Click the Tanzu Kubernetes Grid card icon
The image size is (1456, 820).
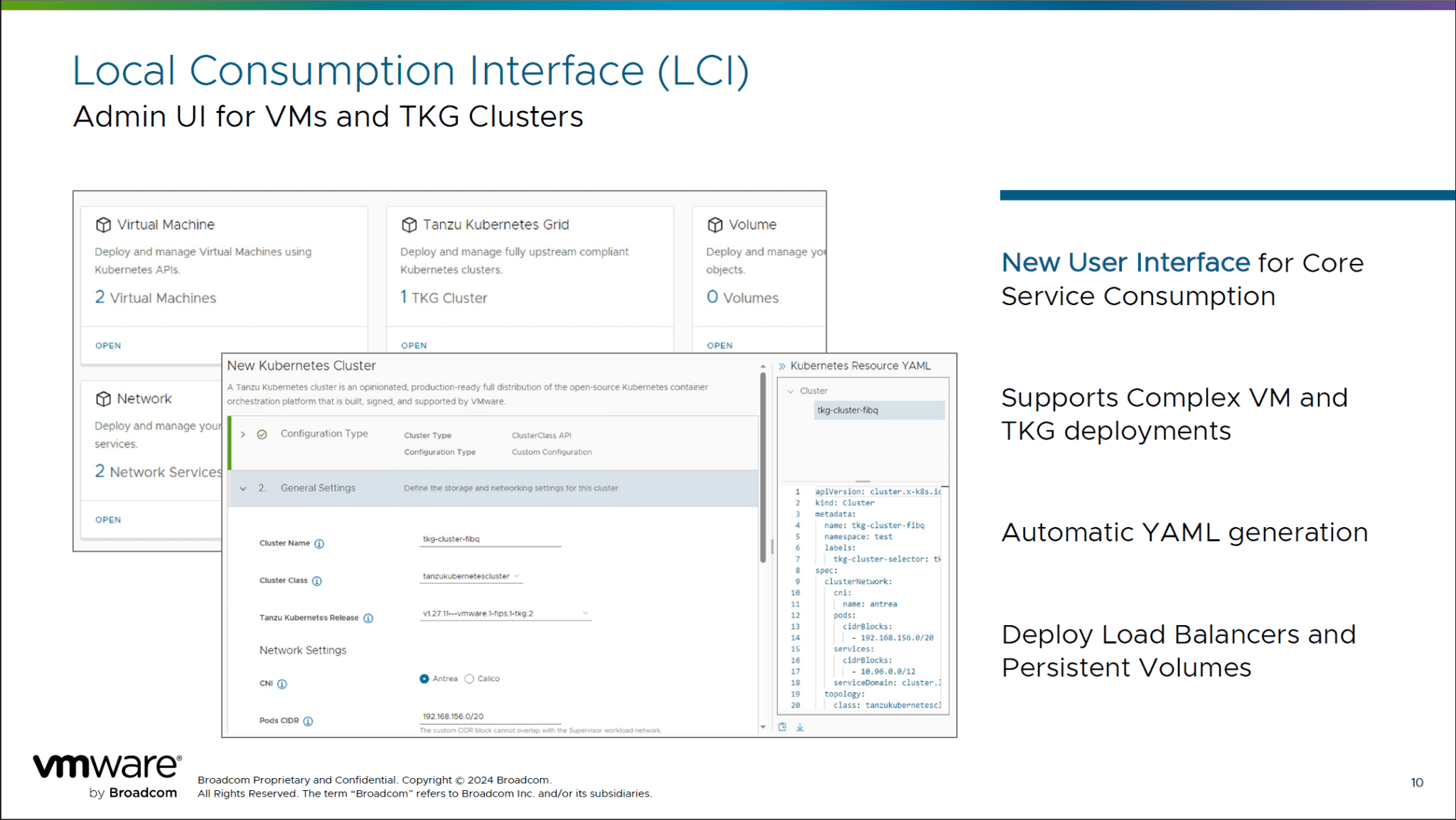coord(409,224)
